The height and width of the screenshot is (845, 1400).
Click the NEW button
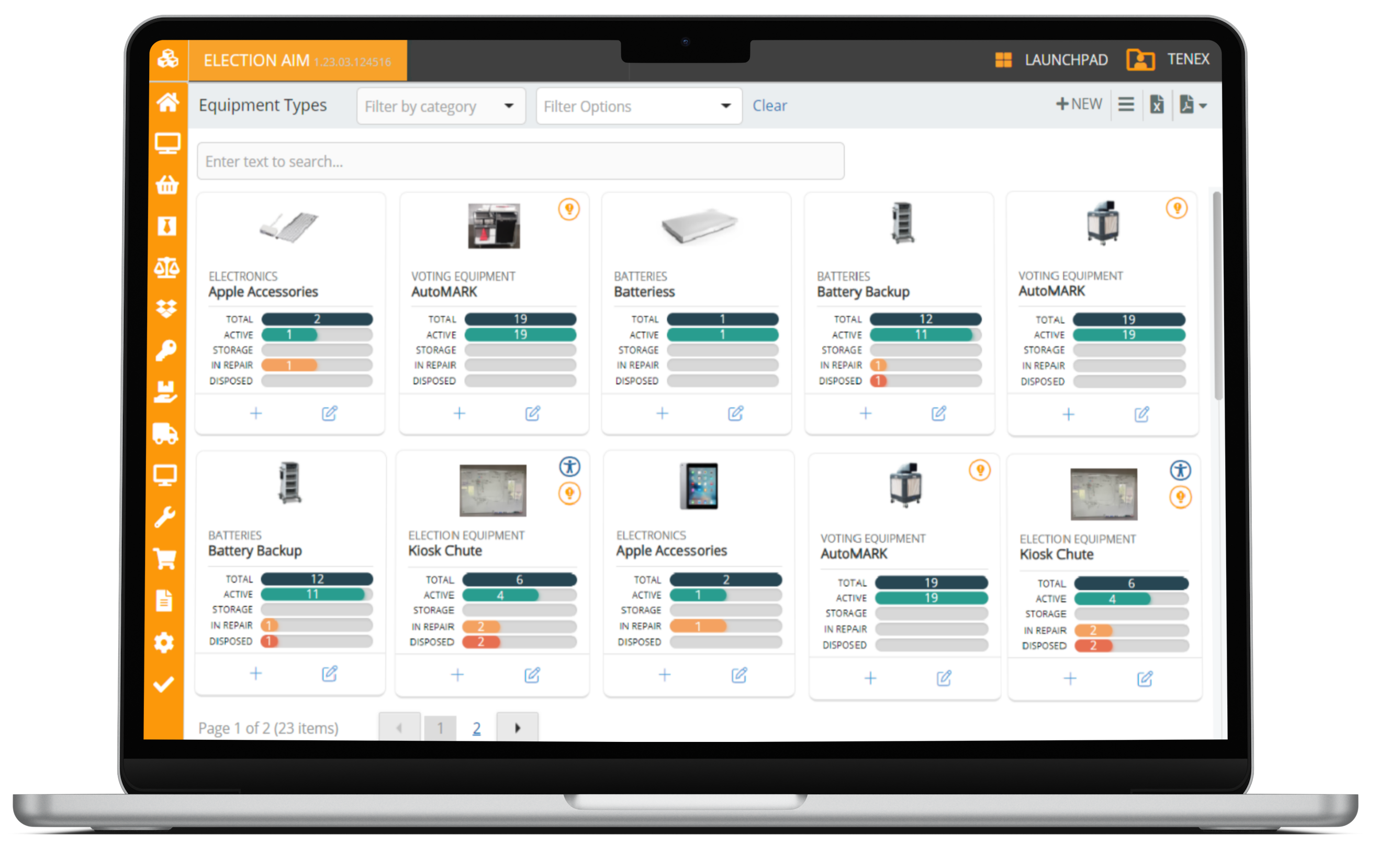(x=1079, y=105)
